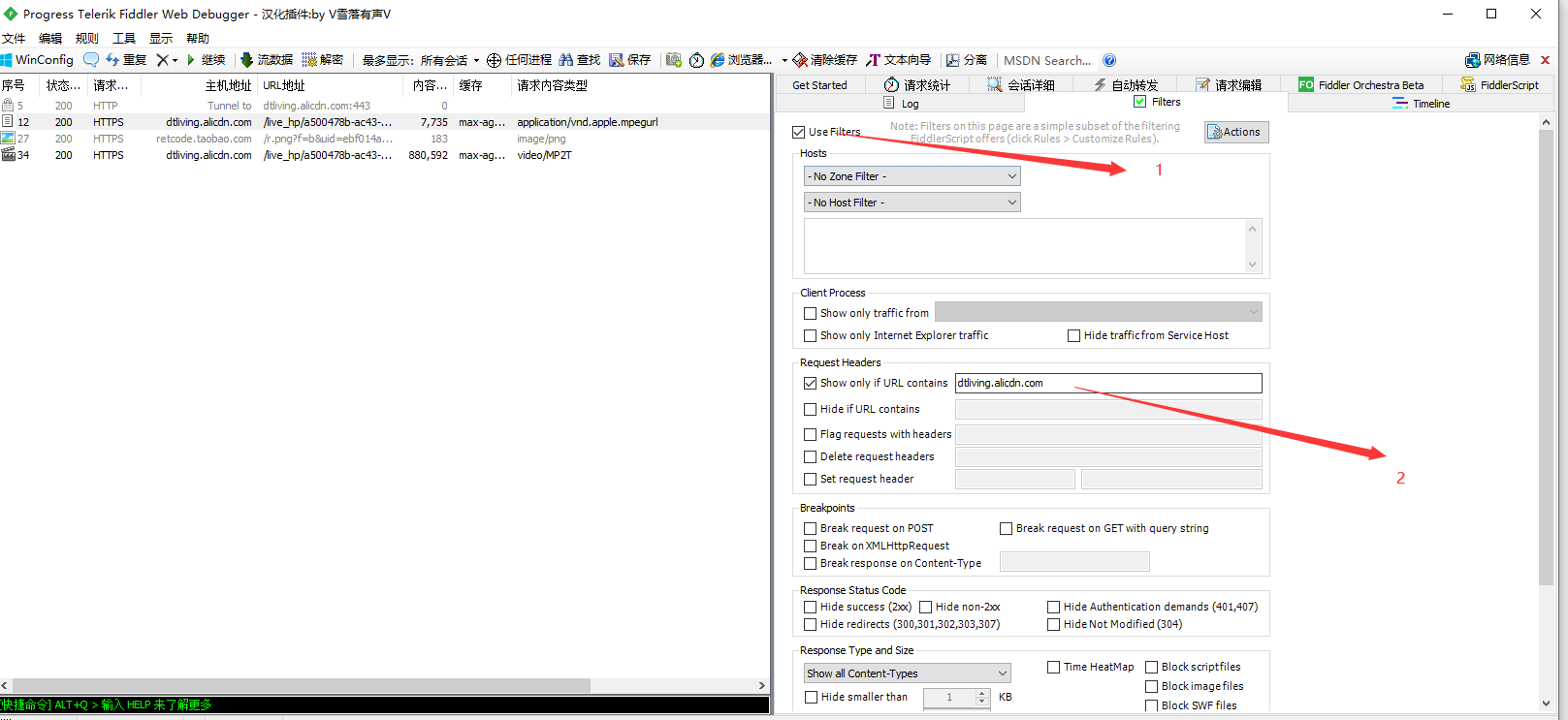Open the 文本向导 text wizard
Image resolution: width=1568 pixels, height=720 pixels.
click(899, 60)
